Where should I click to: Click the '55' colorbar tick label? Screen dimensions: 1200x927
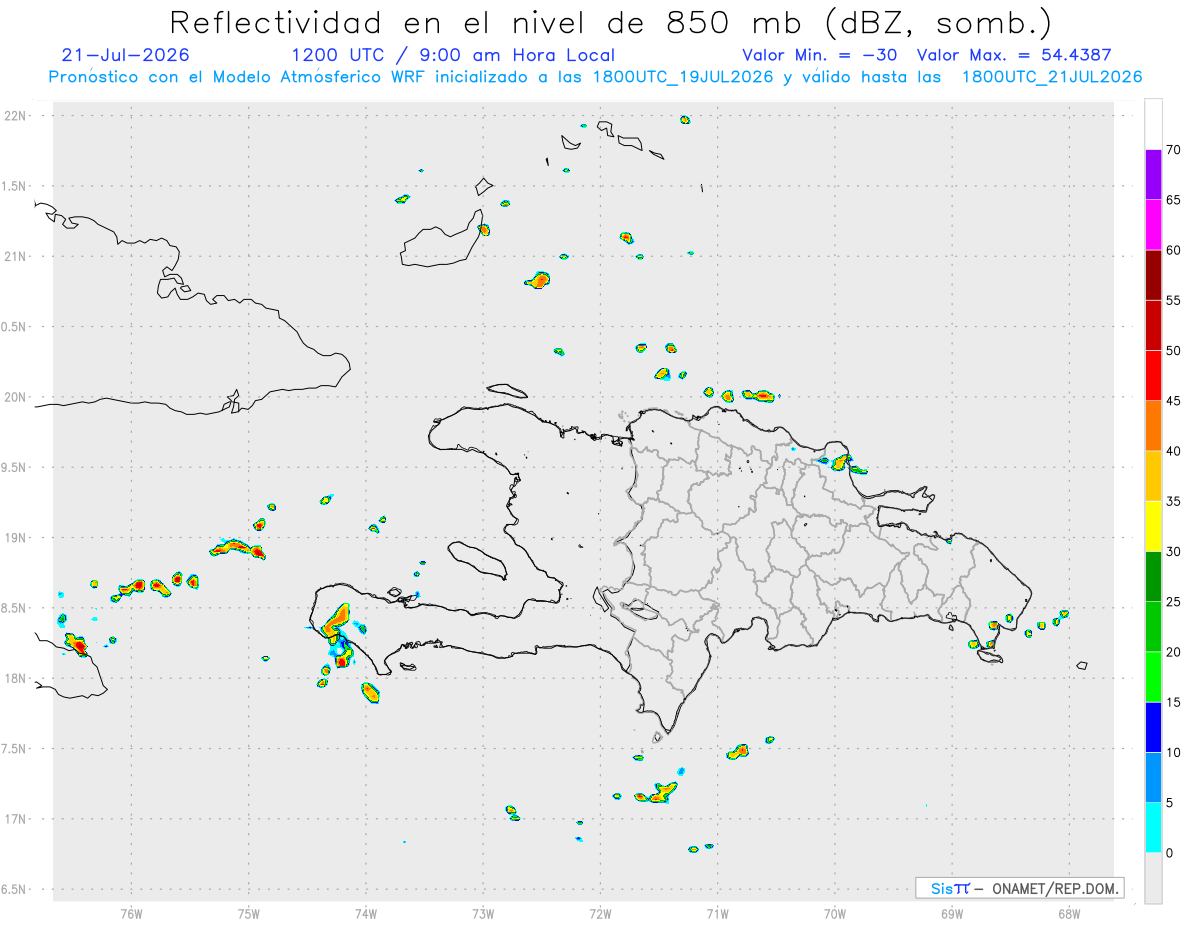pos(1173,300)
